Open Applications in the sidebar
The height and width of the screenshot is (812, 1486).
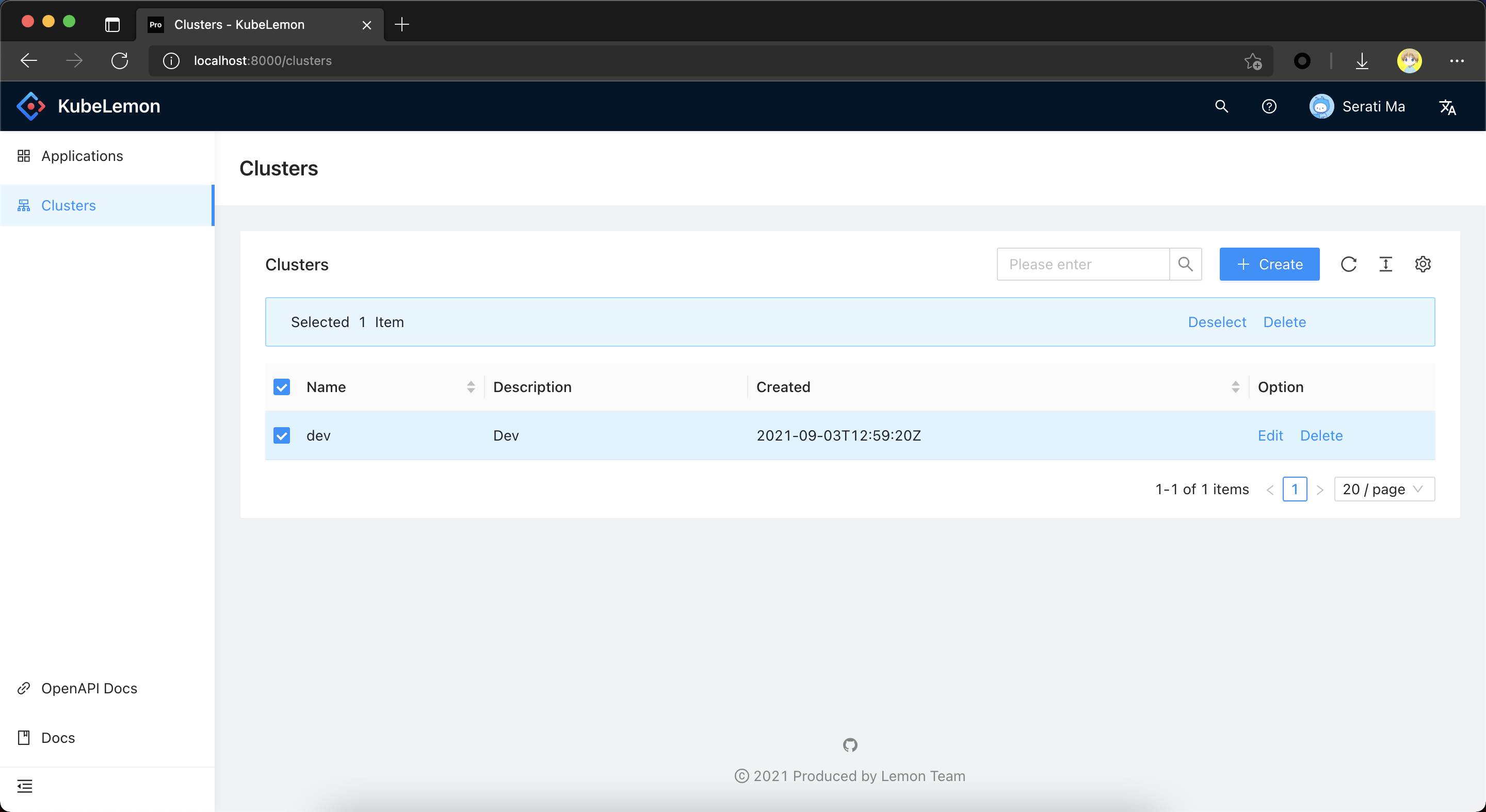pos(82,156)
